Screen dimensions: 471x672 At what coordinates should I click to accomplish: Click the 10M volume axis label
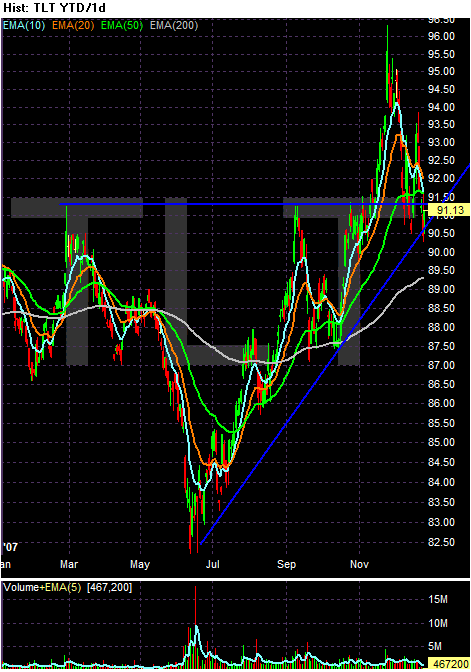pyautogui.click(x=438, y=623)
